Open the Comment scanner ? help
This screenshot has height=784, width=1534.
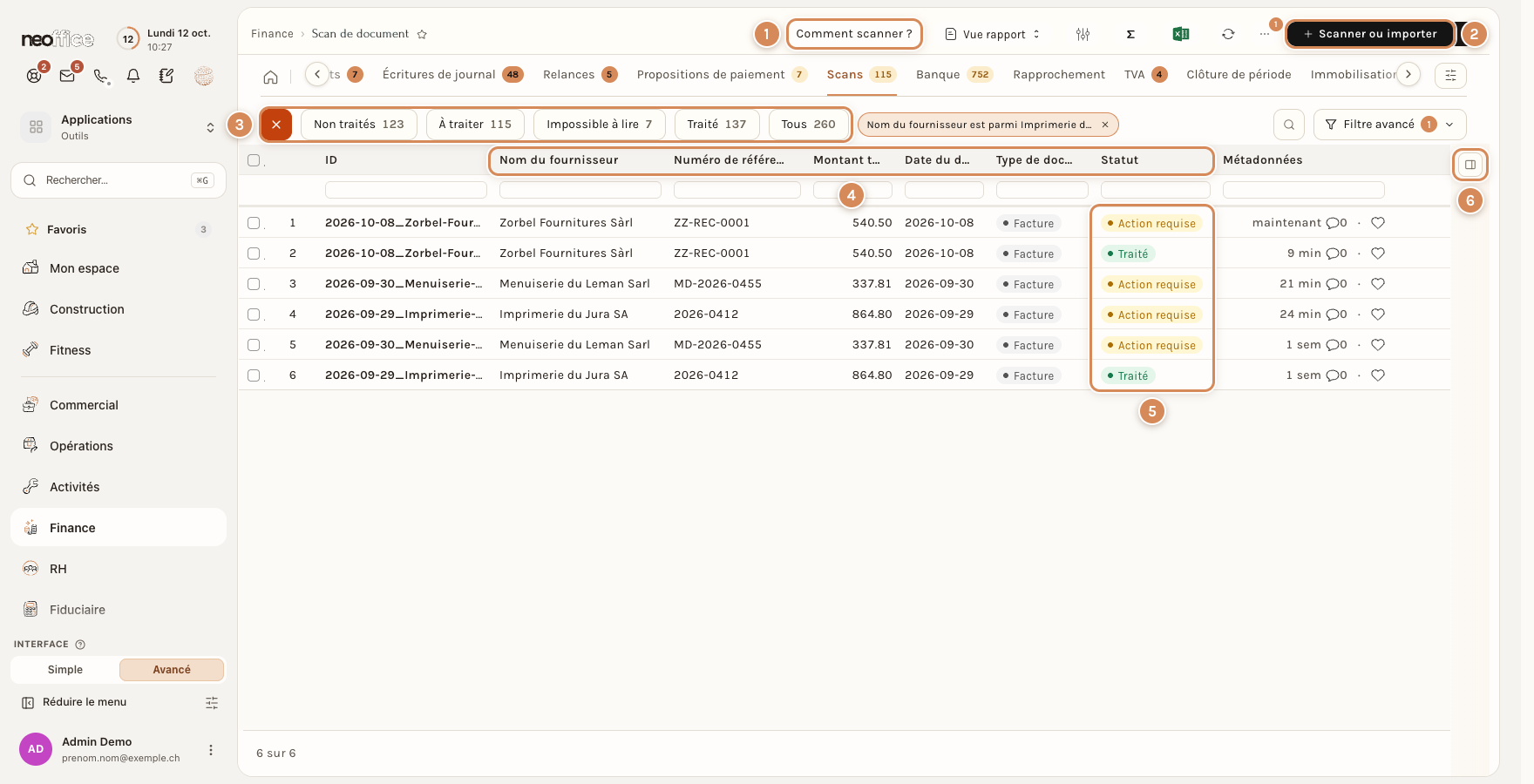tap(854, 34)
